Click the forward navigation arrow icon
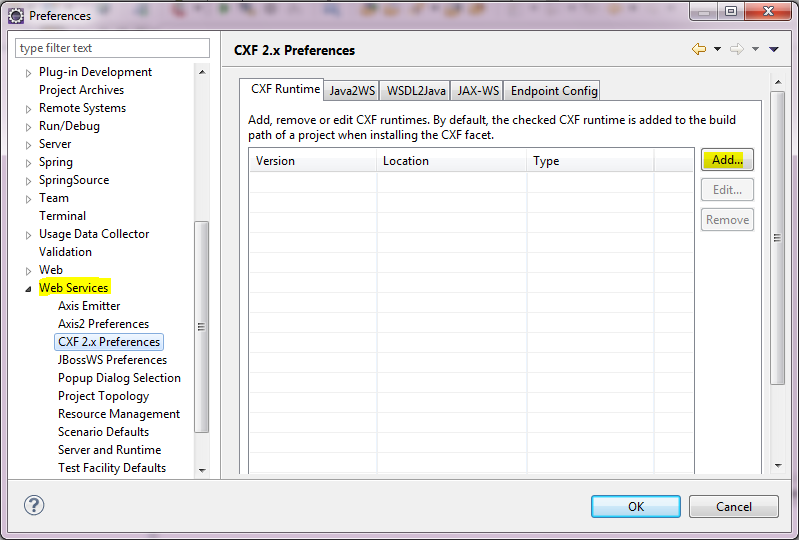 click(737, 49)
